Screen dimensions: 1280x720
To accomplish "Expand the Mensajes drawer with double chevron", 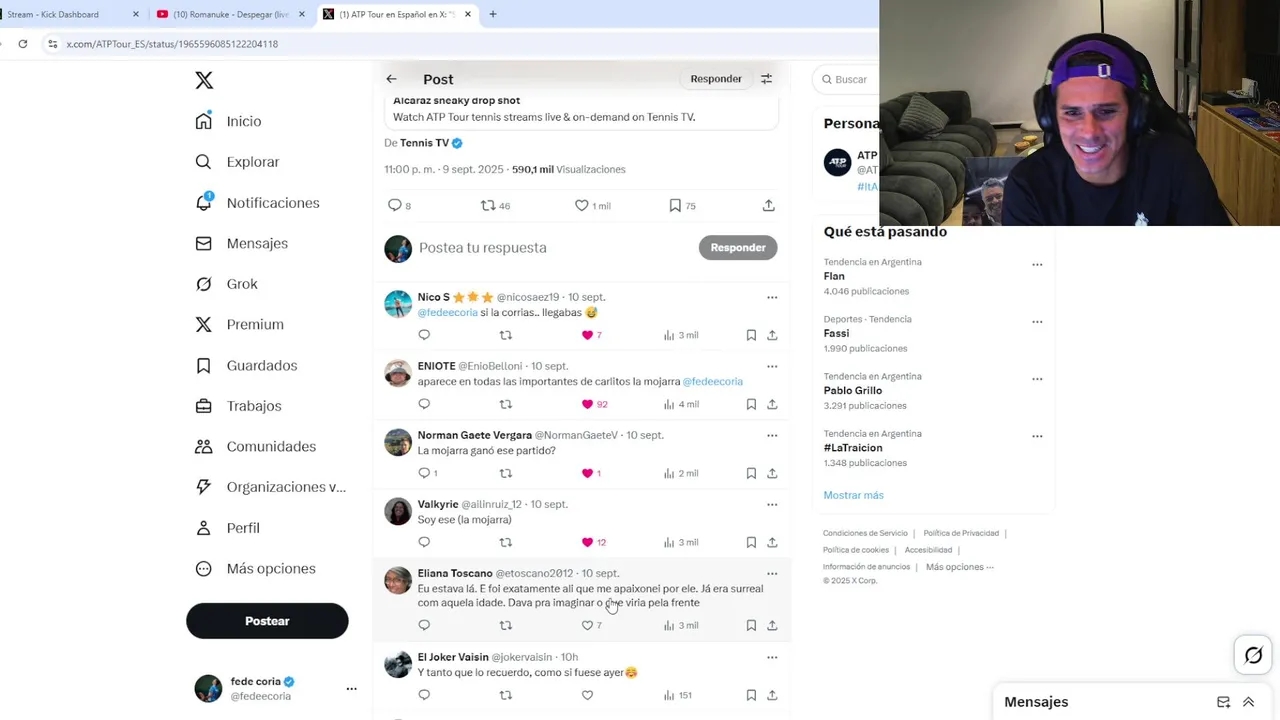I will (x=1248, y=702).
